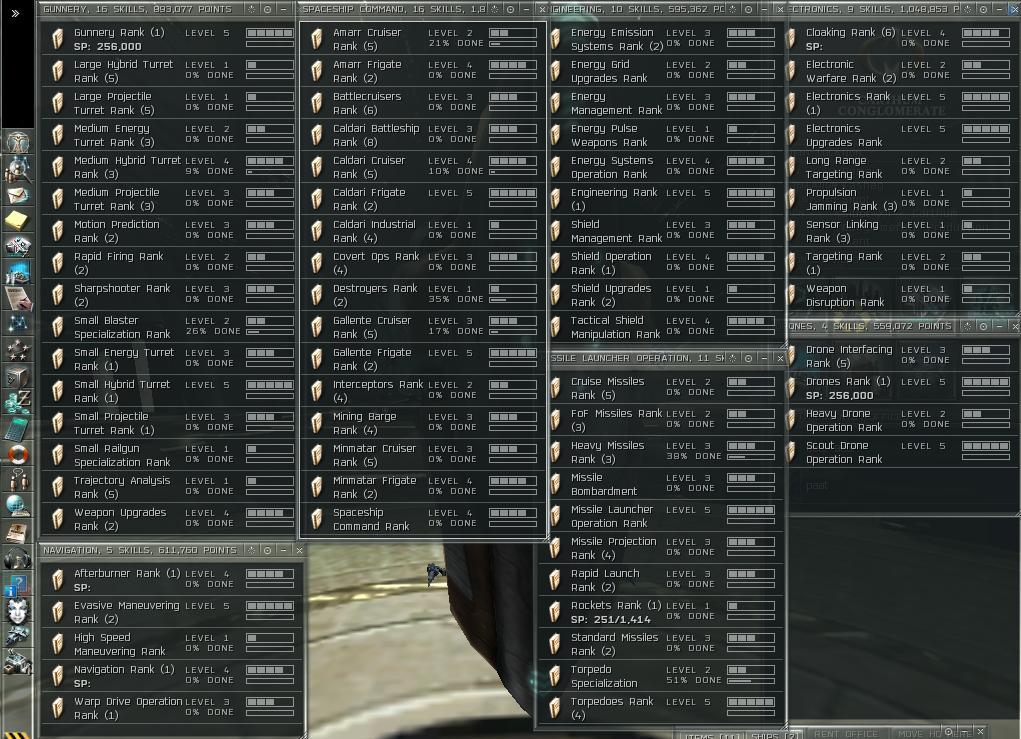
Task: Select the Mining Barge Rank (4) row
Action: click(423, 423)
